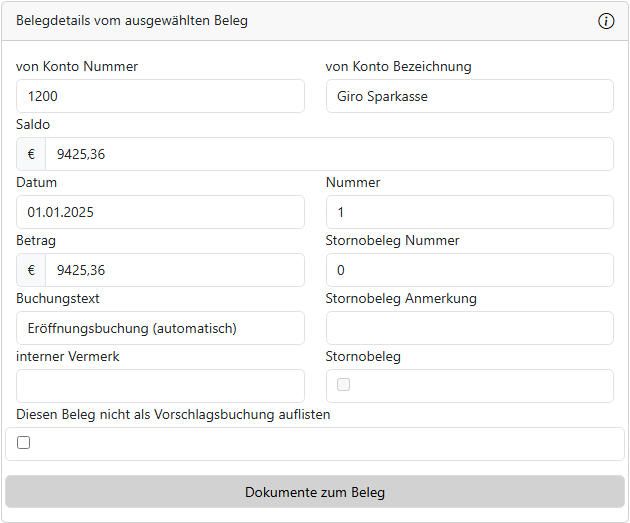The width and height of the screenshot is (630, 523).
Task: Focus the von Konto Nummer field
Action: tap(160, 96)
